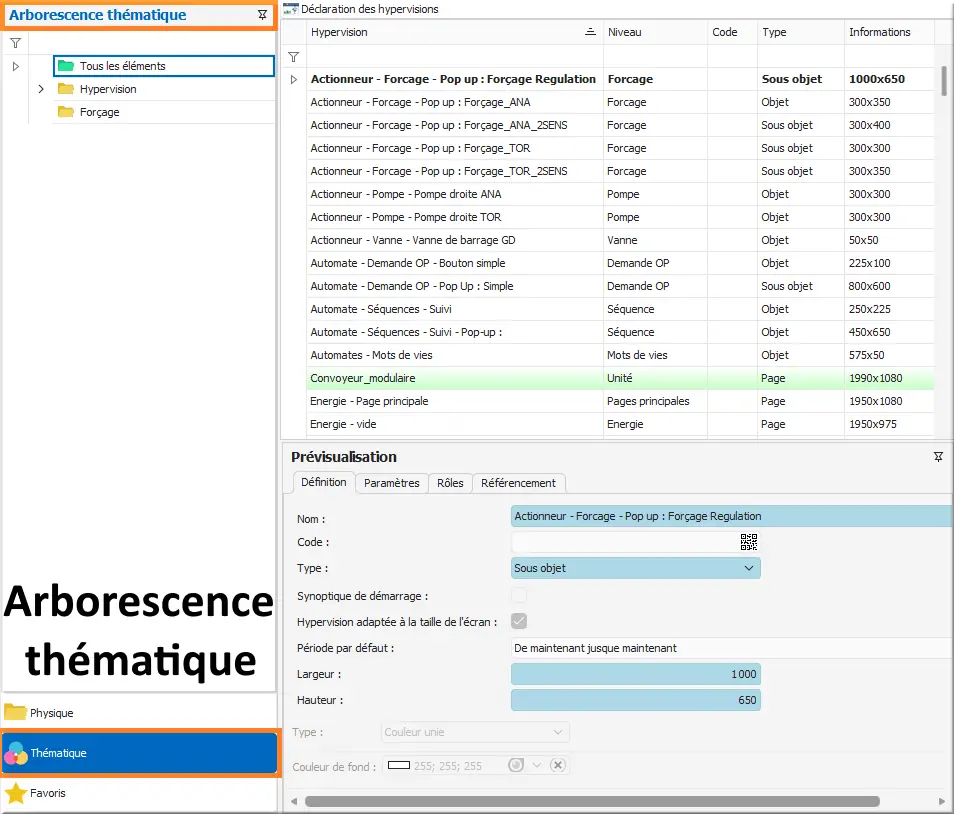Click the 1990x1080 Informations cell

889,378
